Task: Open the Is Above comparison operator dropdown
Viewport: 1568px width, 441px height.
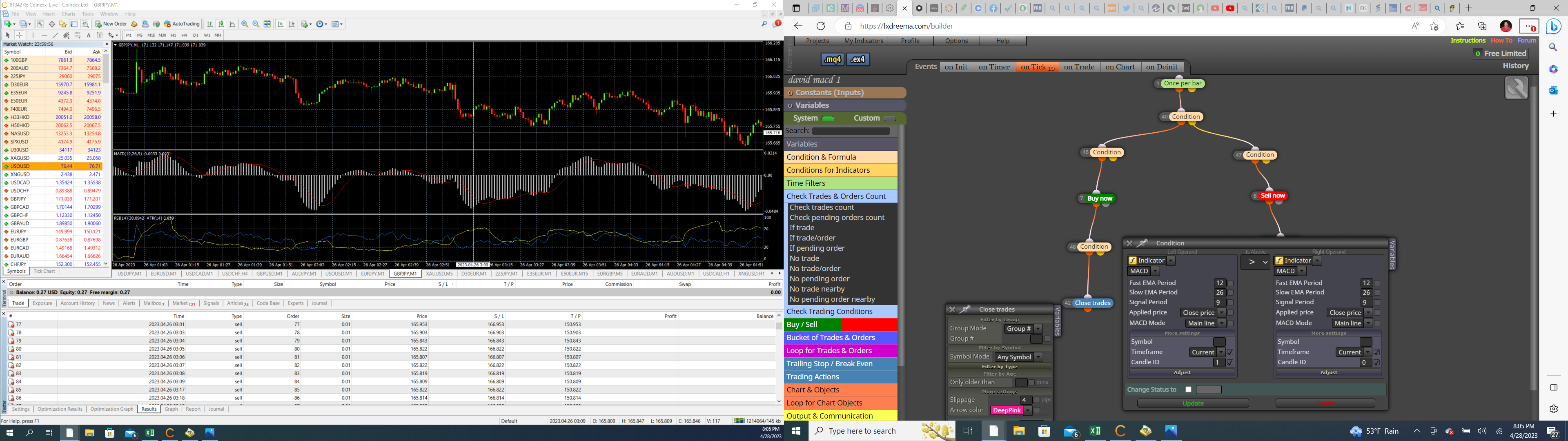Action: (x=1256, y=263)
